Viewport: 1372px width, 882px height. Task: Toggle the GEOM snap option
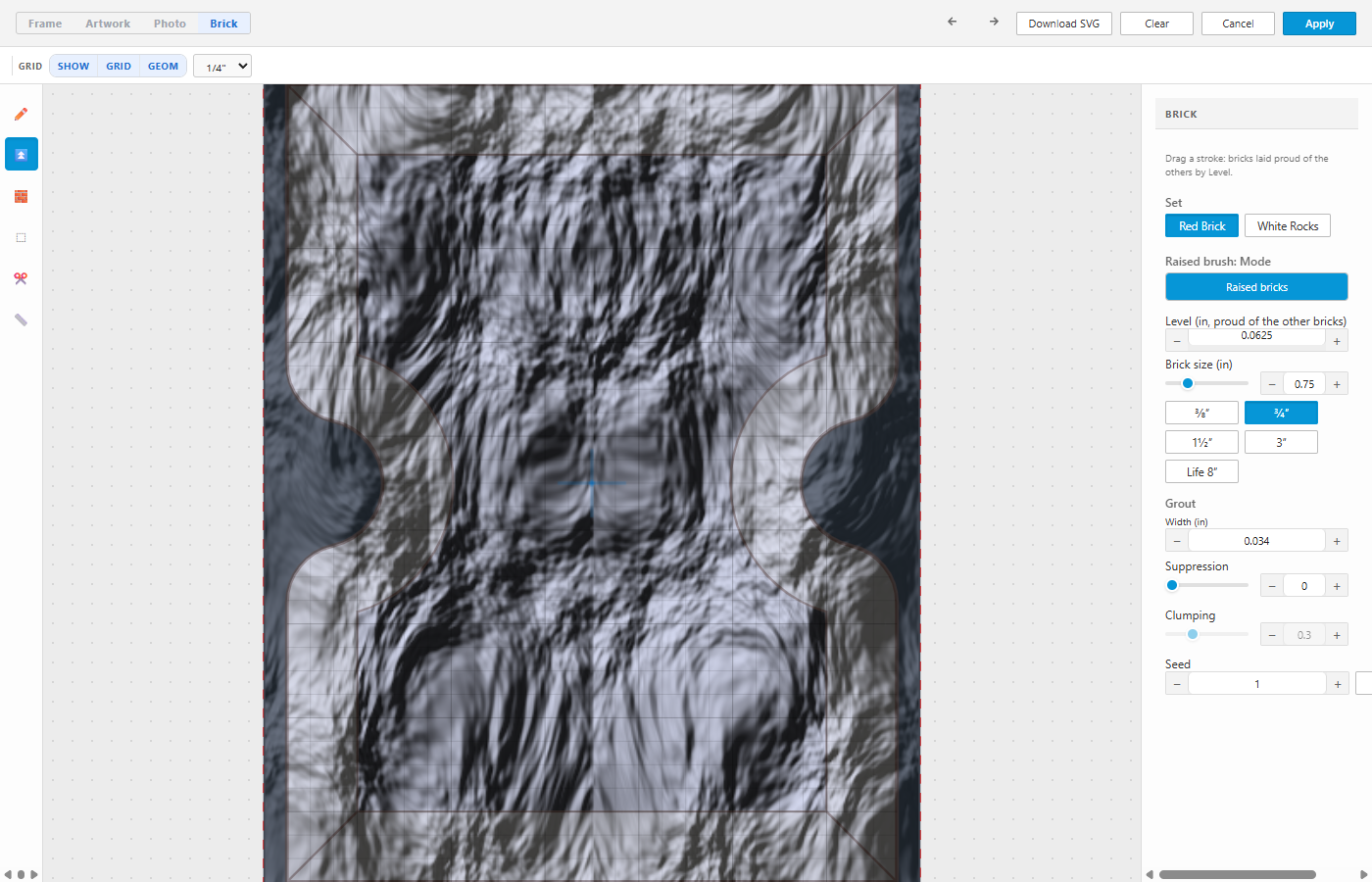coord(164,67)
